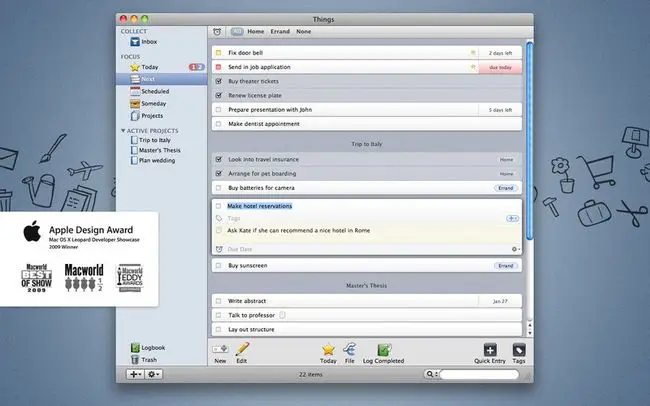Open the gear action menu in bottom bar
The width and height of the screenshot is (650, 406).
click(x=153, y=374)
